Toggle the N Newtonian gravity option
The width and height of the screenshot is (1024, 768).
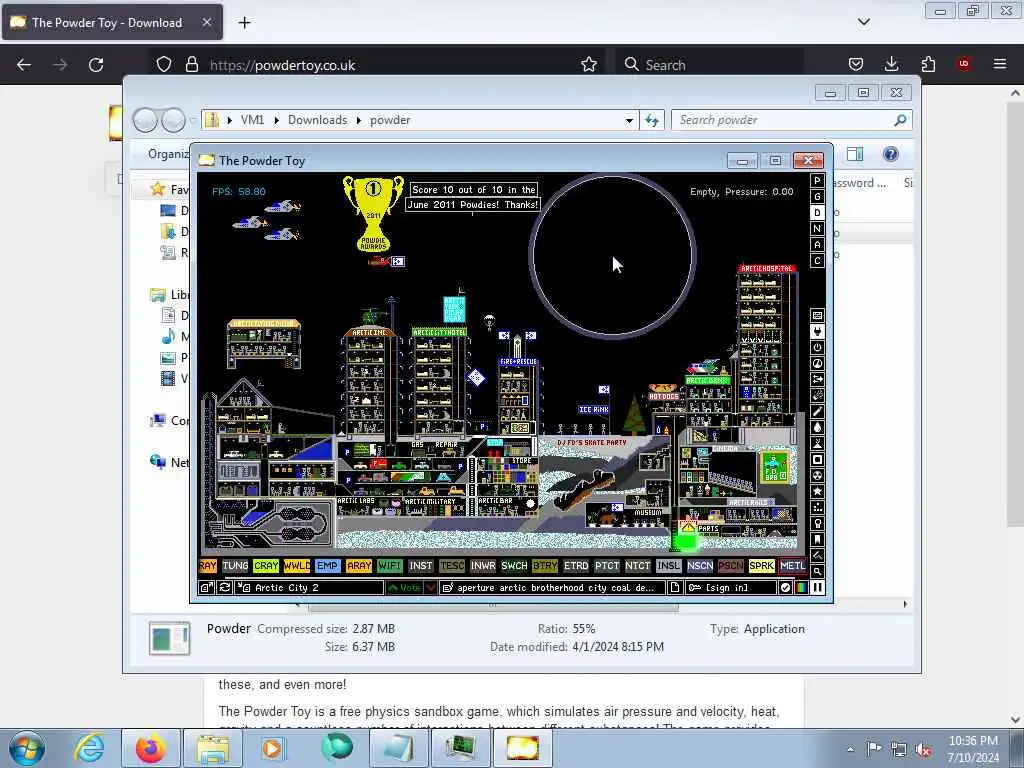point(817,229)
